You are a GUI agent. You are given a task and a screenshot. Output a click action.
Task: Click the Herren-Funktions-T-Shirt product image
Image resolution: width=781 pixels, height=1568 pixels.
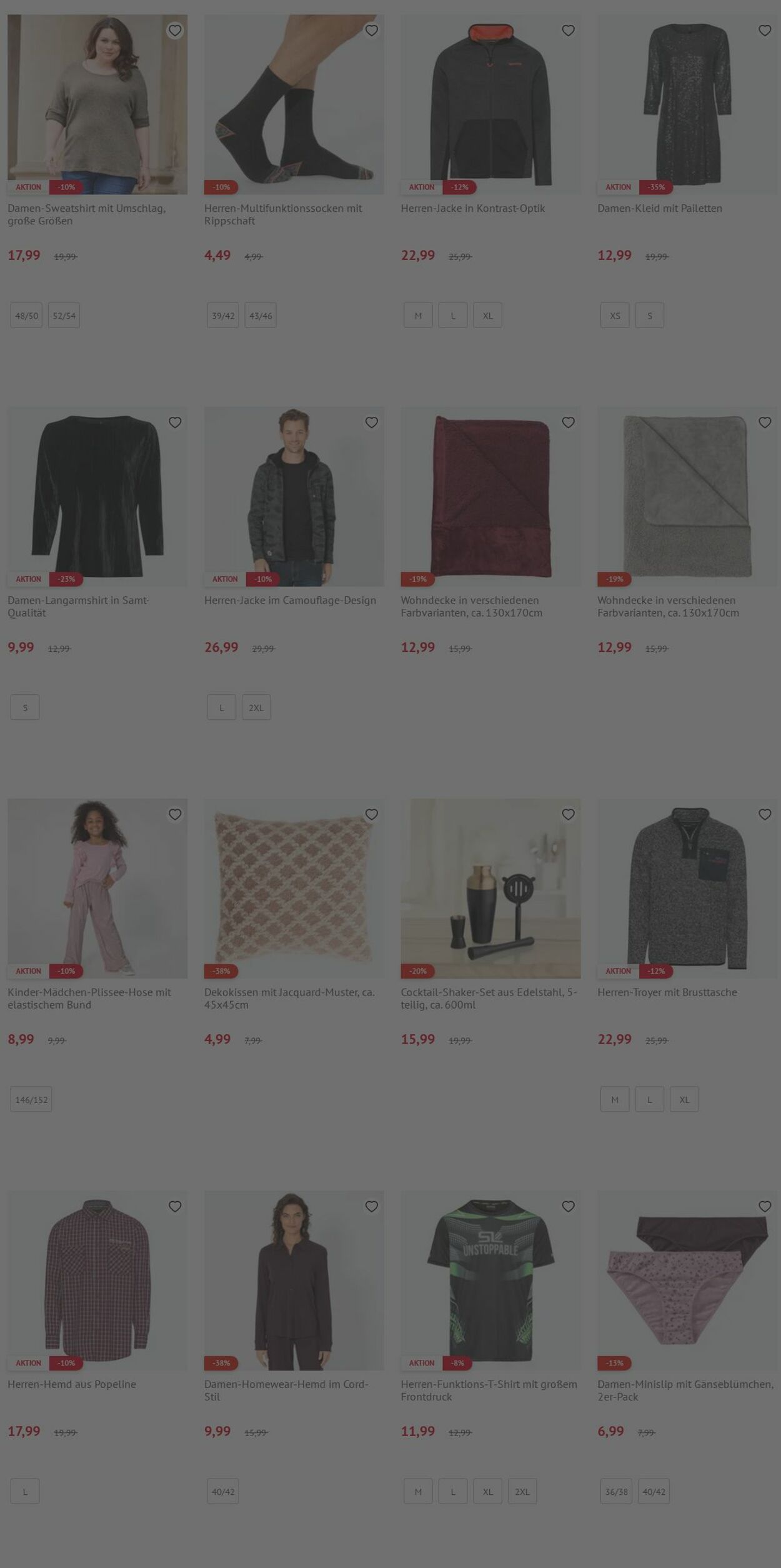490,1281
